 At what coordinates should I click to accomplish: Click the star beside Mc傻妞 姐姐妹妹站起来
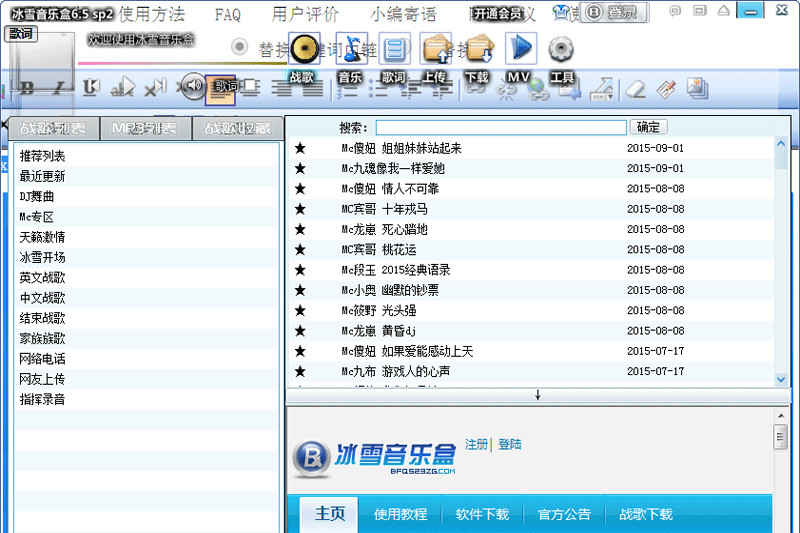pos(300,148)
